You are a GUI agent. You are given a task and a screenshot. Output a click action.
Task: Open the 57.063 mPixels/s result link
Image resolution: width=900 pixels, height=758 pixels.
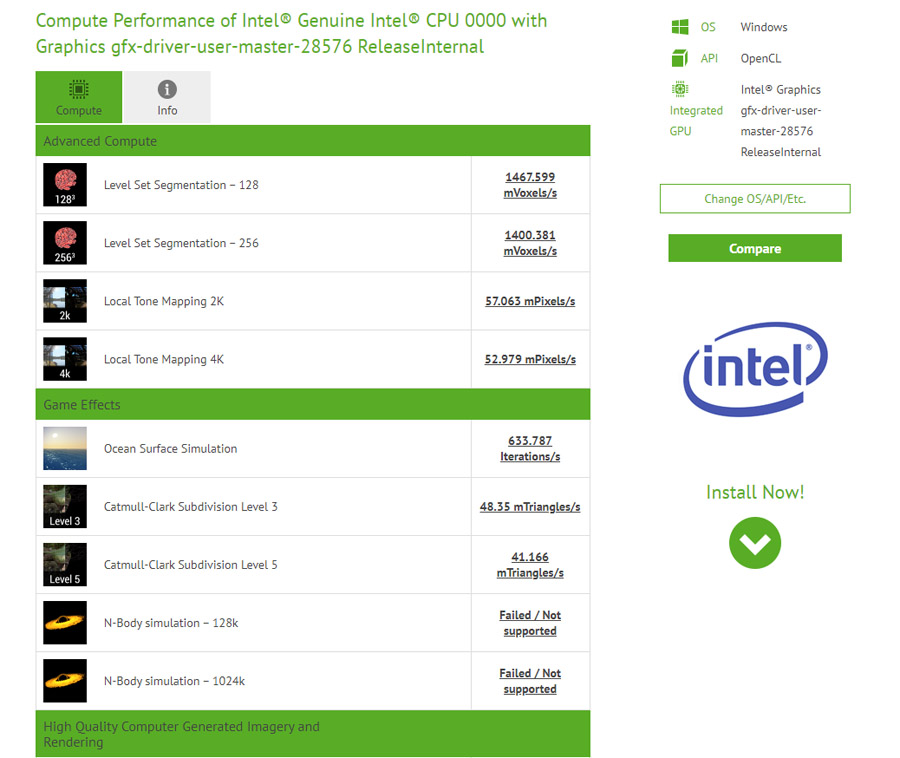(x=530, y=301)
